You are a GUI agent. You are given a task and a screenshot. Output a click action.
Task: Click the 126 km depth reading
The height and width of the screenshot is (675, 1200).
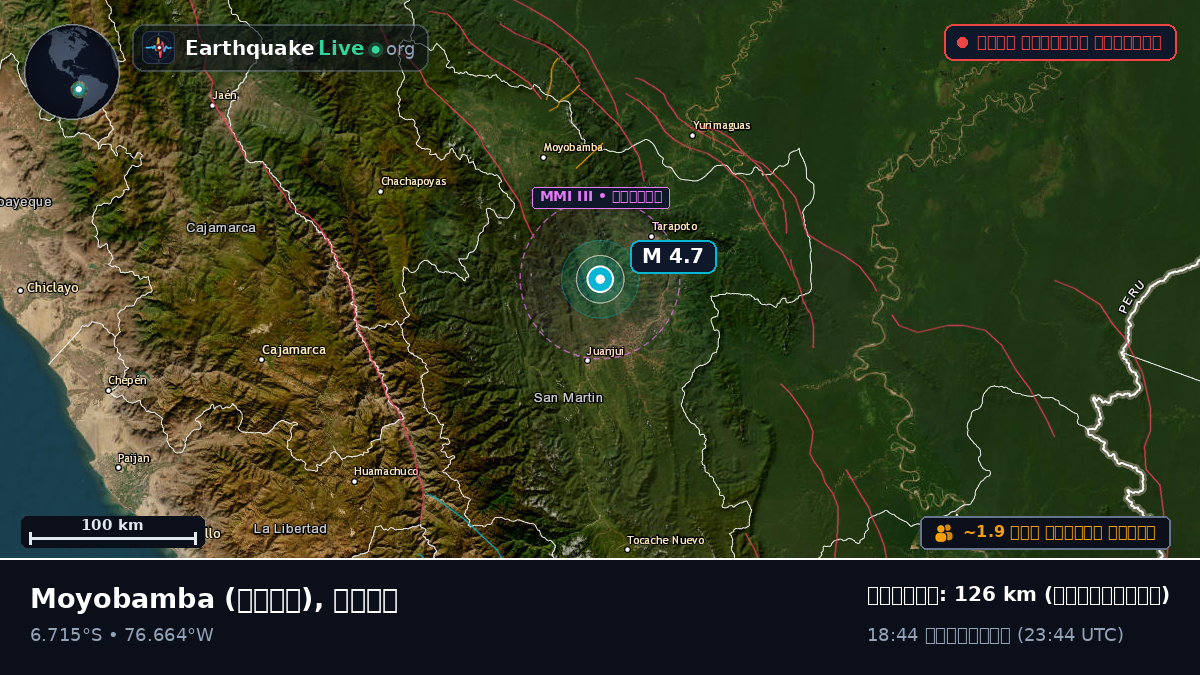tap(1018, 595)
